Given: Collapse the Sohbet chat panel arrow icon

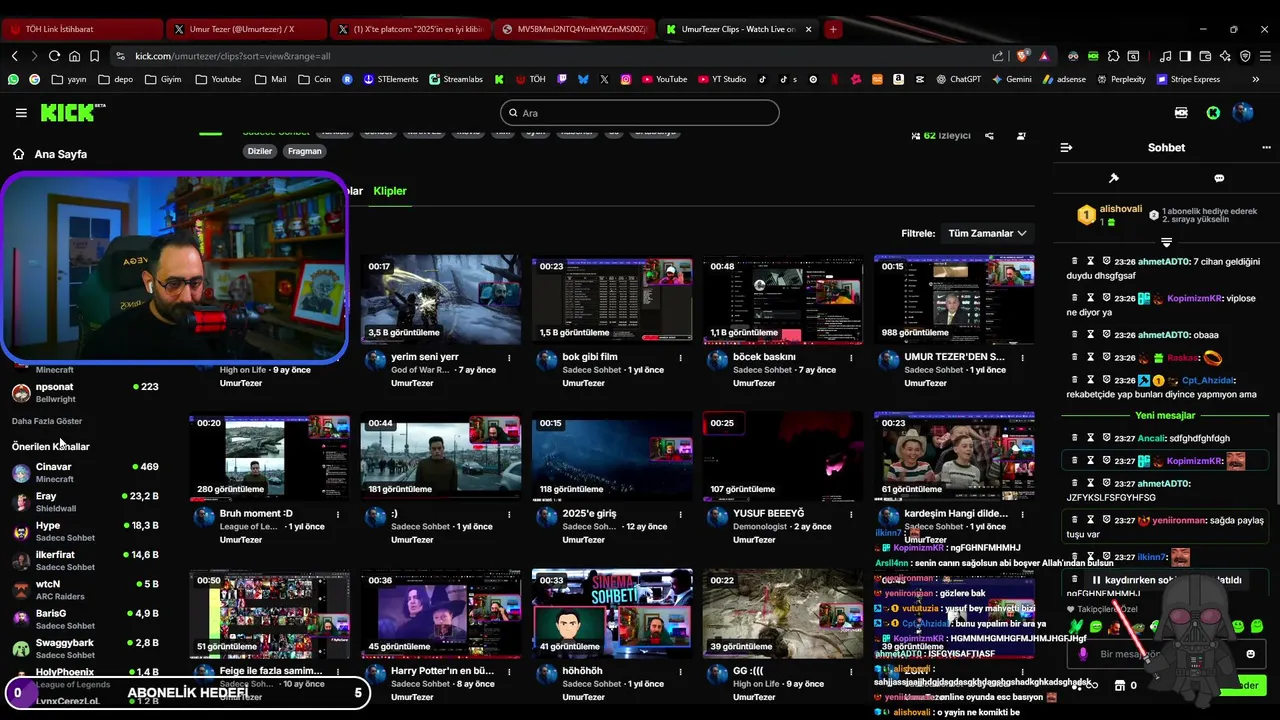Looking at the screenshot, I should (1066, 147).
